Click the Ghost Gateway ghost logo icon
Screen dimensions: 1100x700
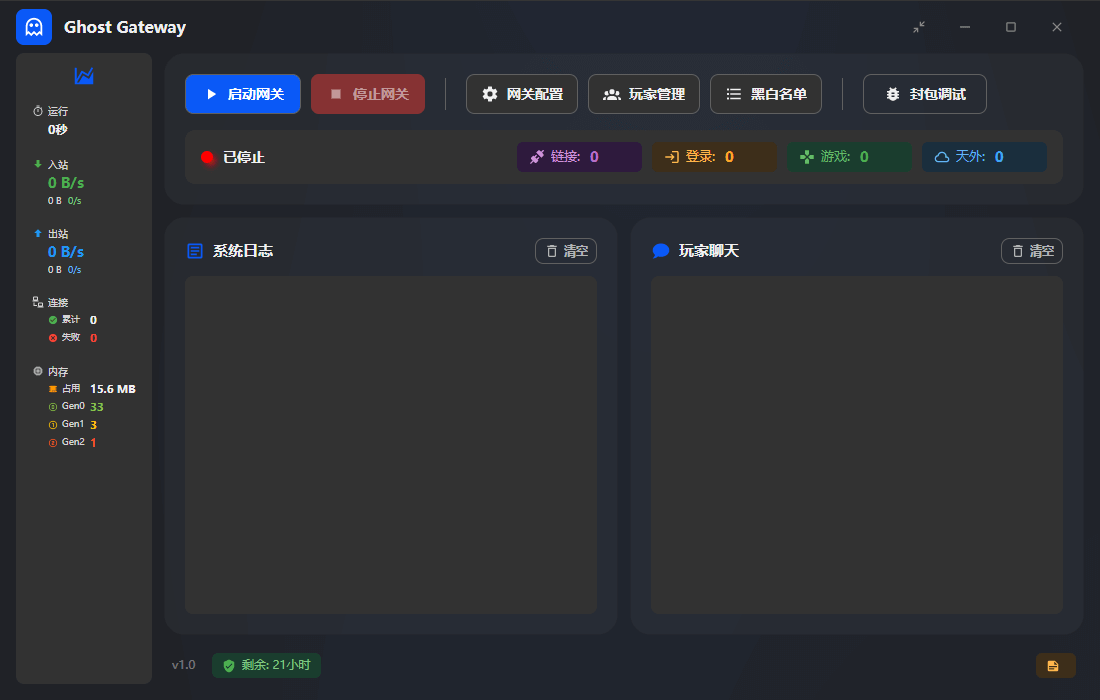click(x=34, y=27)
